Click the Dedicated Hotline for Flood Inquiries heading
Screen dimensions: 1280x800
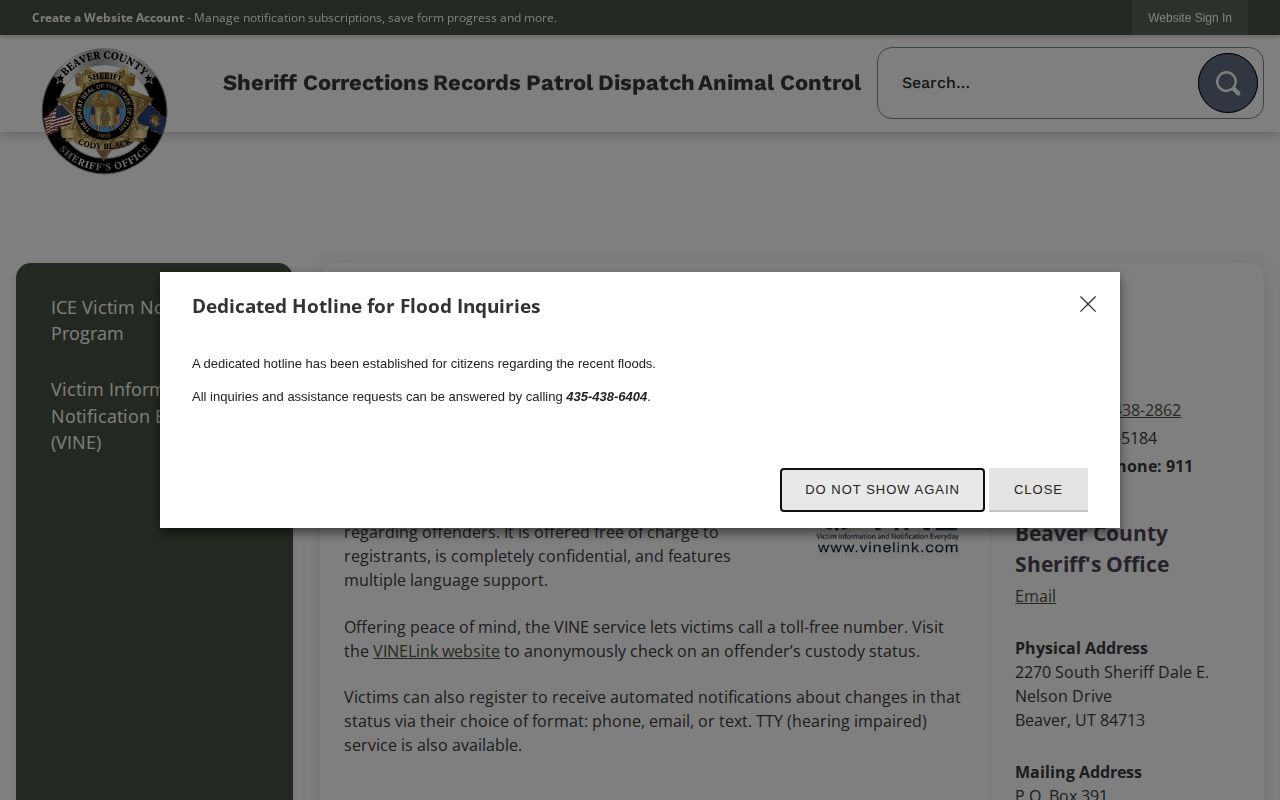point(366,306)
